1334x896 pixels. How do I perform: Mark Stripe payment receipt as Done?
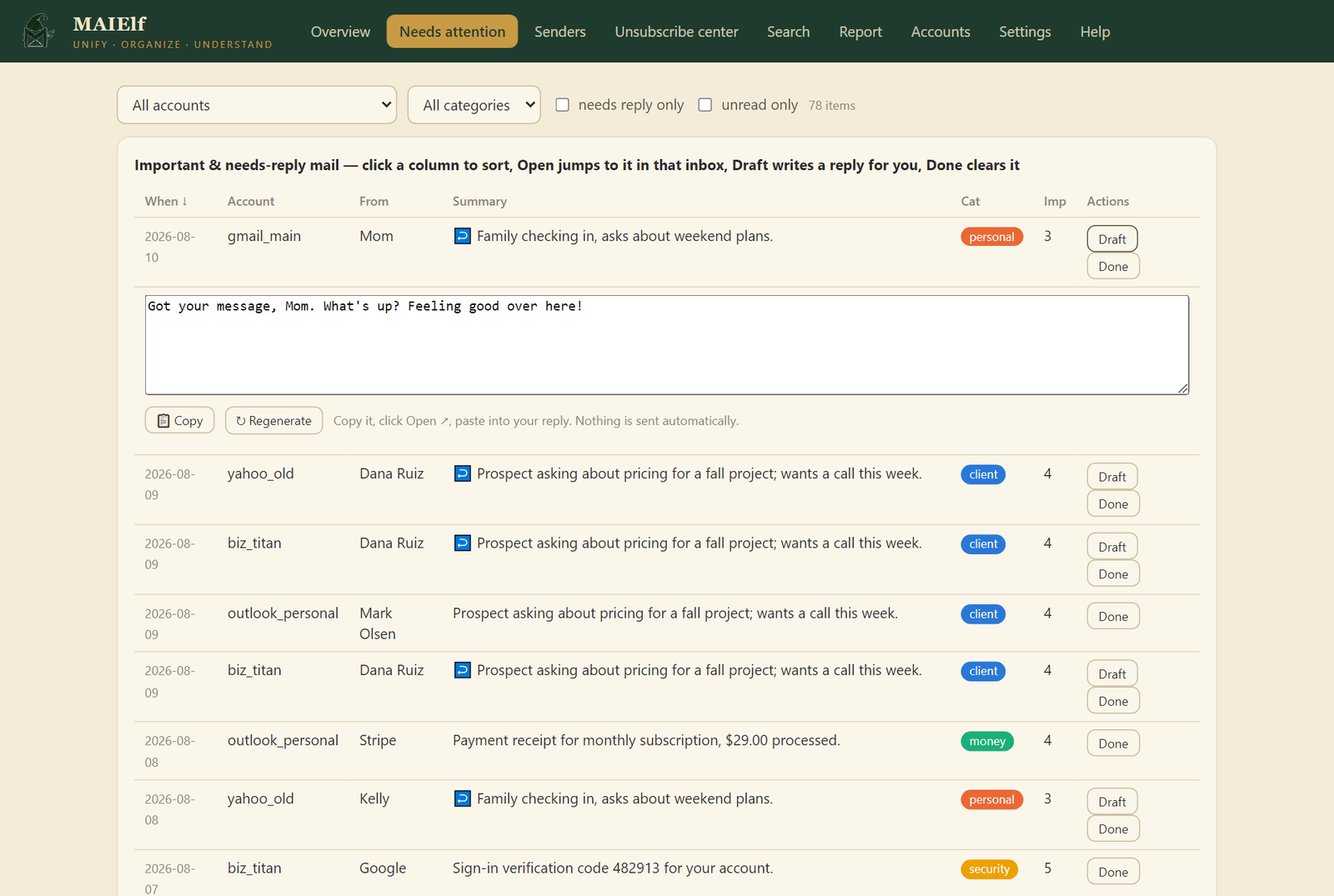[1113, 743]
